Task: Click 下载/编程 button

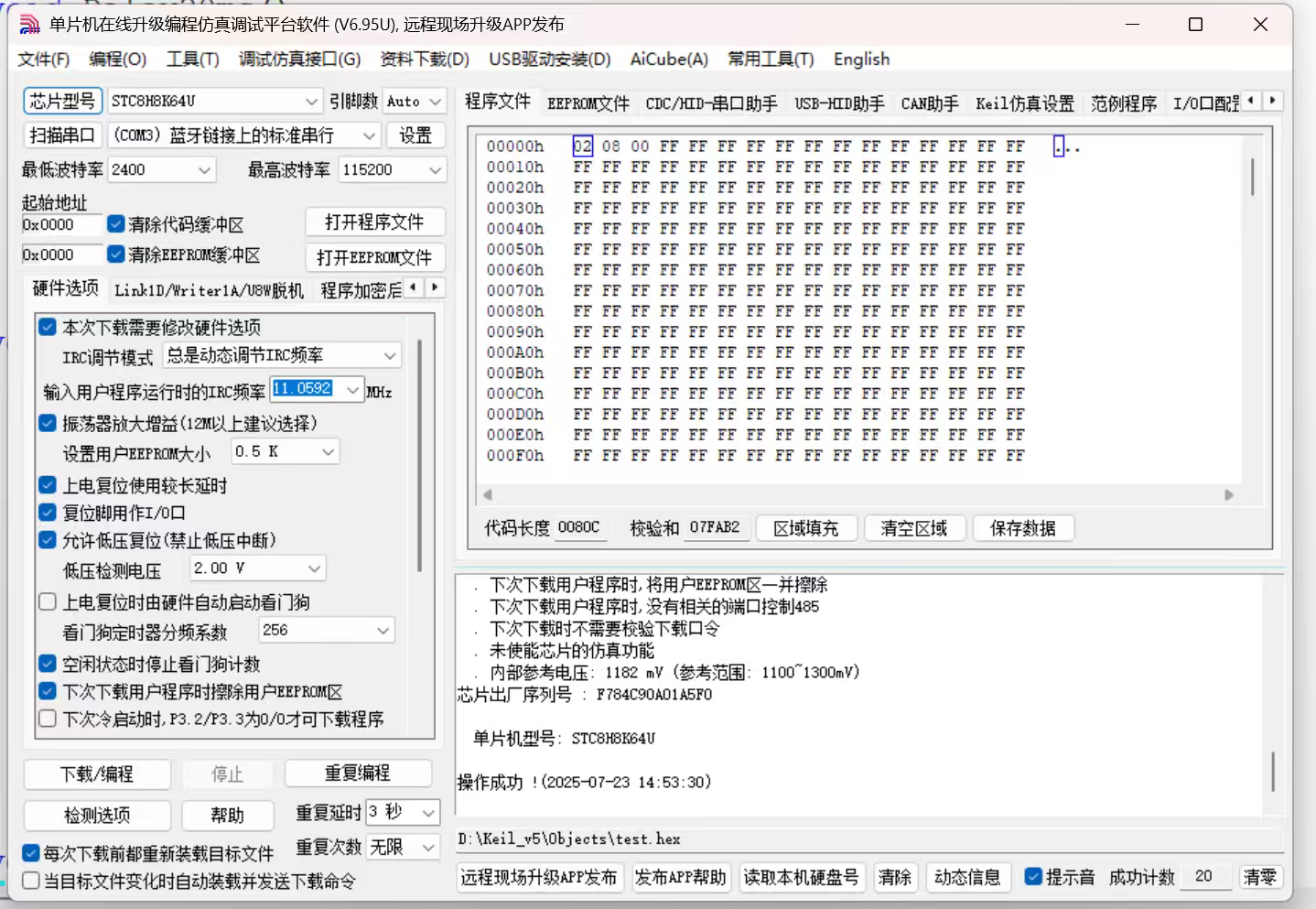Action: 97,774
